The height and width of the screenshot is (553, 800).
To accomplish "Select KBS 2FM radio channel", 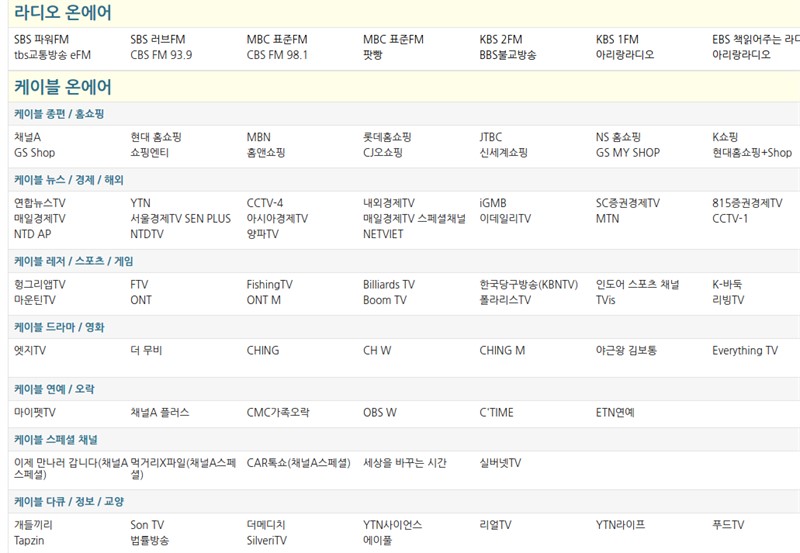I will [x=501, y=39].
